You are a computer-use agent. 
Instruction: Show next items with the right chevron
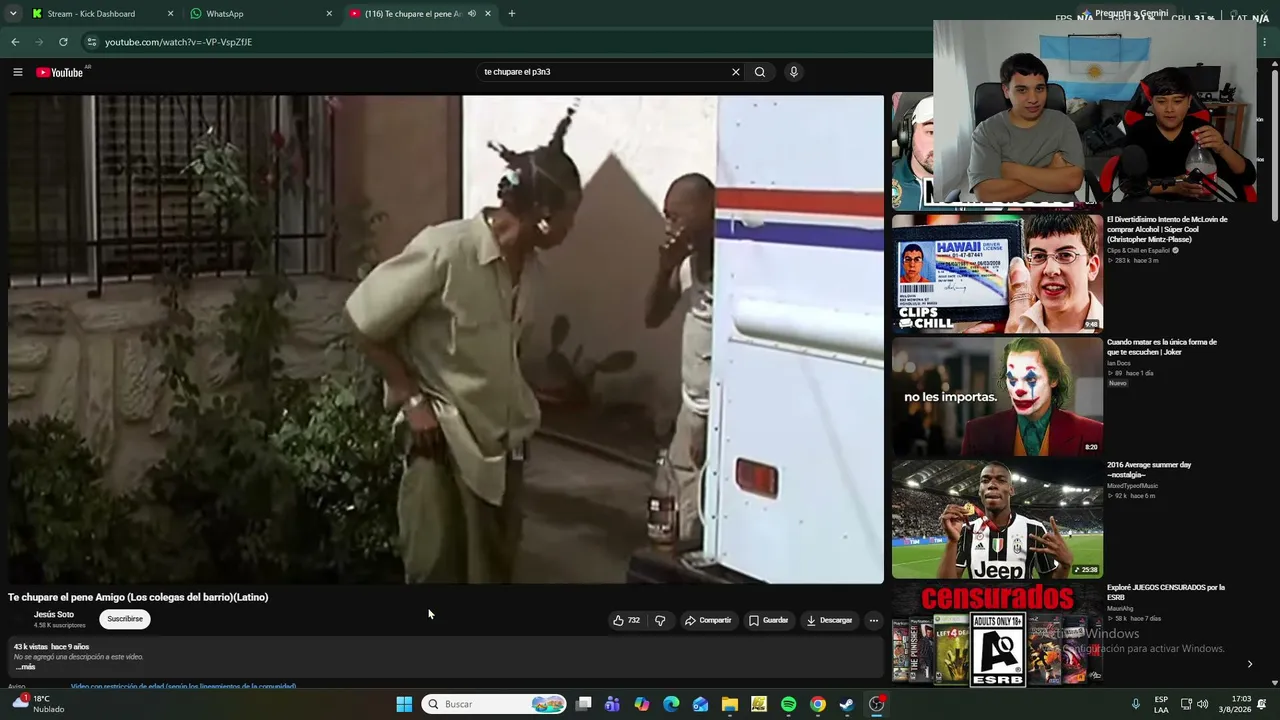coord(1249,664)
